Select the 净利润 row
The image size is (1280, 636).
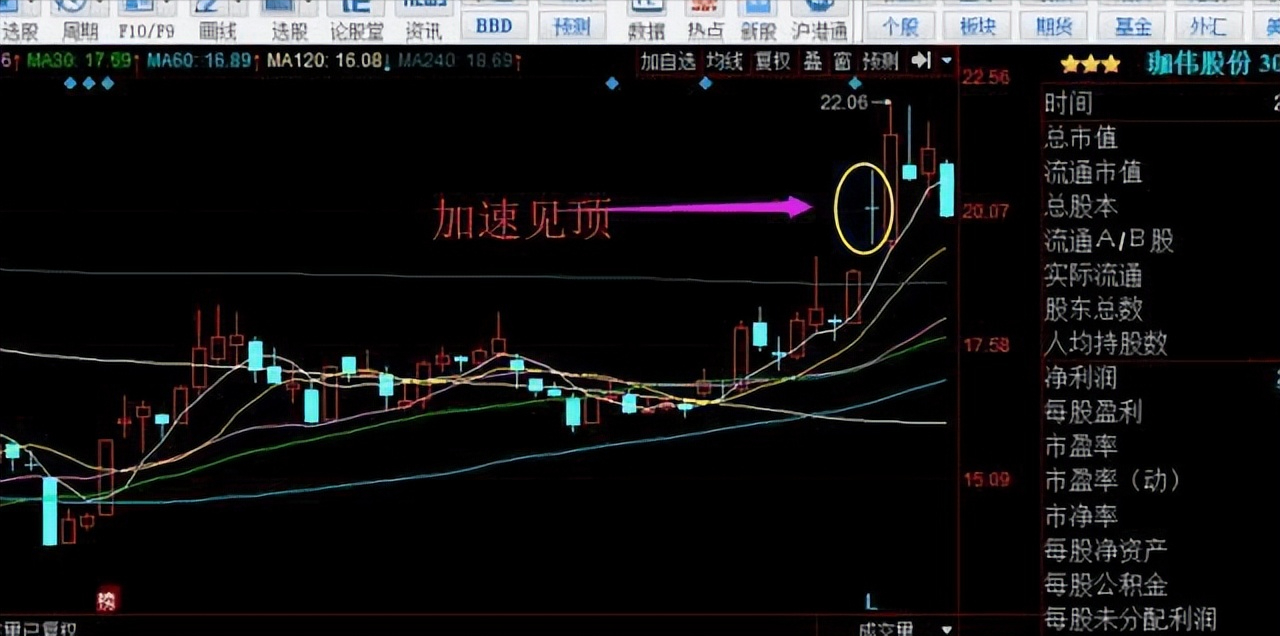coord(1161,377)
